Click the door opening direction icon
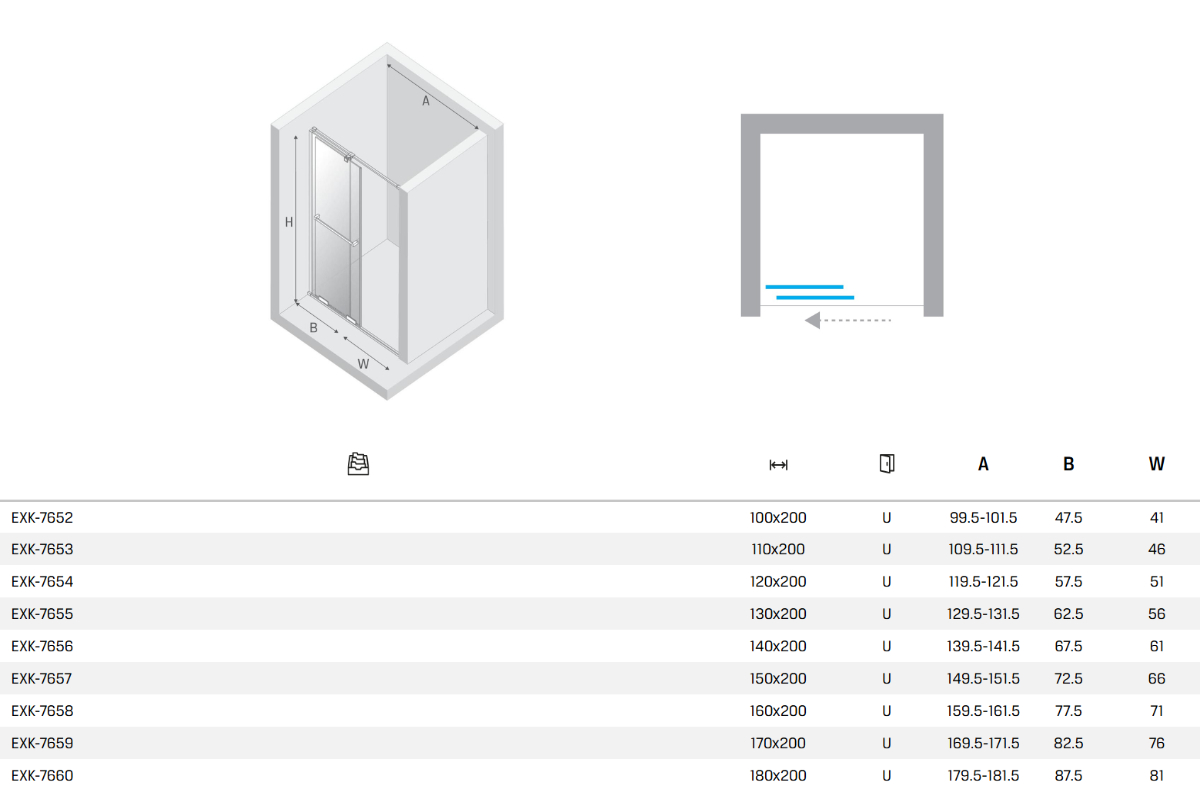Screen dimensions: 1200x796 (x=886, y=463)
